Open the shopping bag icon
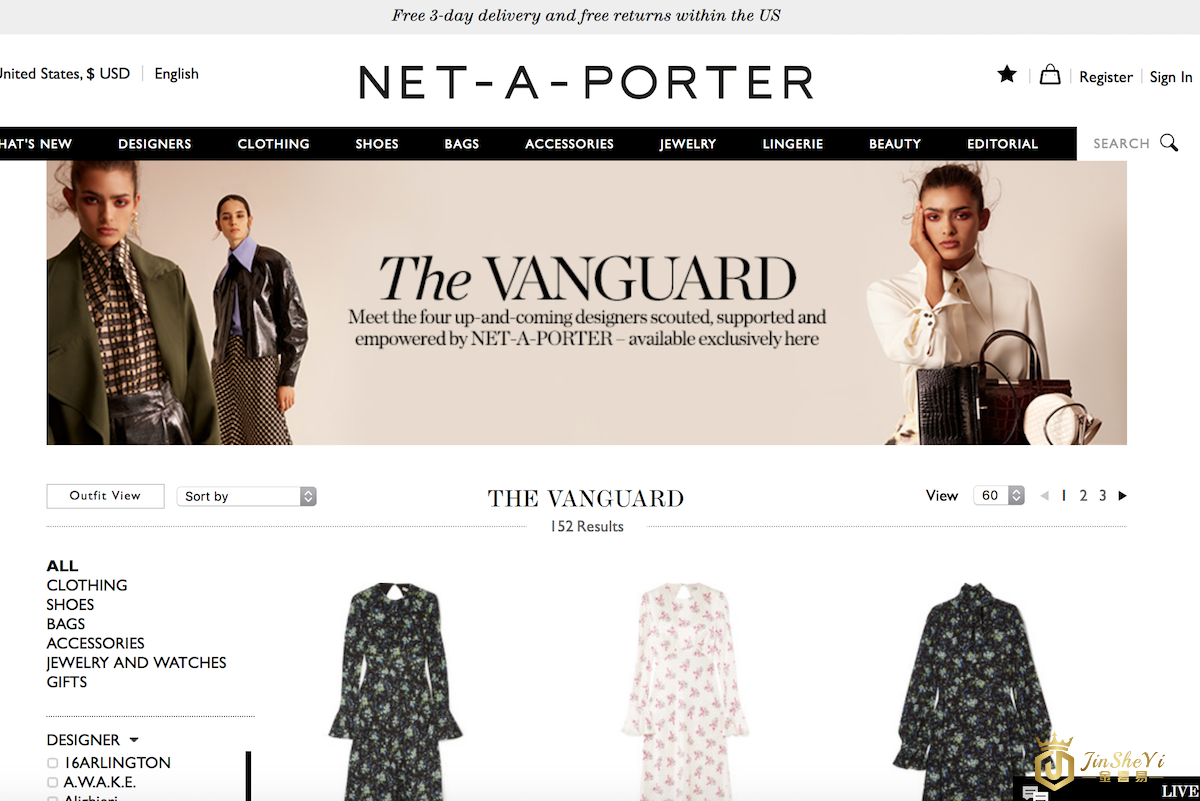 (1050, 74)
